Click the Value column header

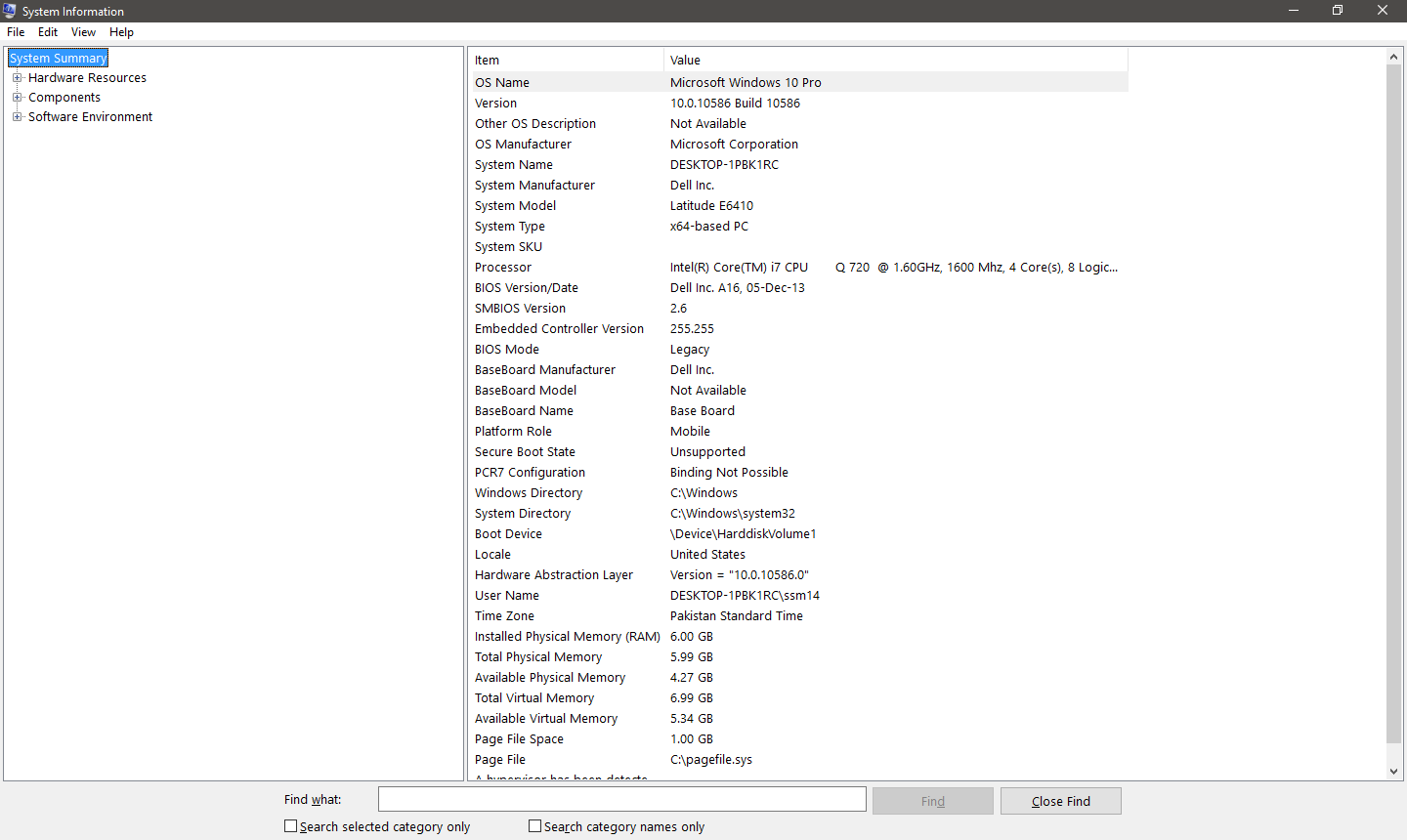pos(896,60)
